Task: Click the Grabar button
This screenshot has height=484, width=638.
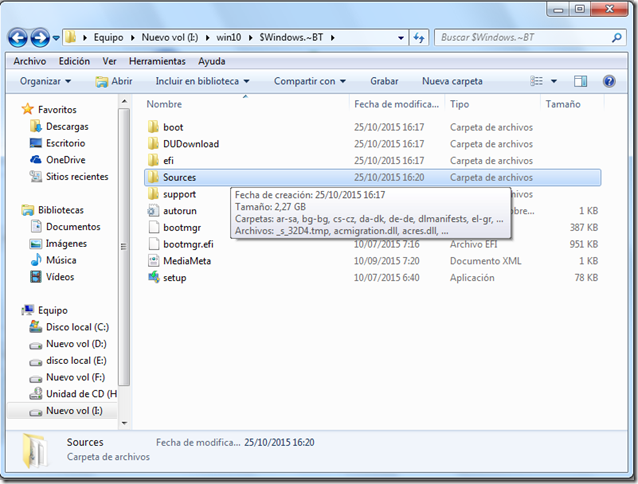Action: coord(384,81)
